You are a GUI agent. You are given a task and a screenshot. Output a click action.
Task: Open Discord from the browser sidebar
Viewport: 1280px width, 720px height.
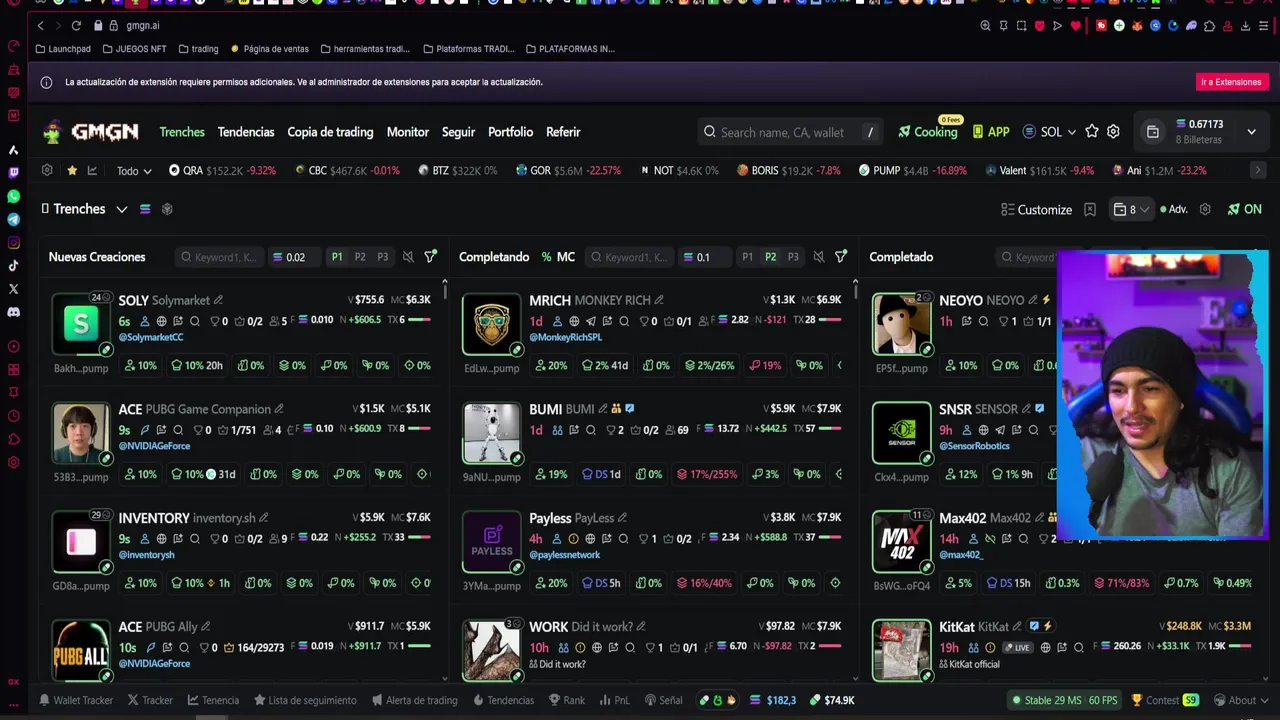13,312
